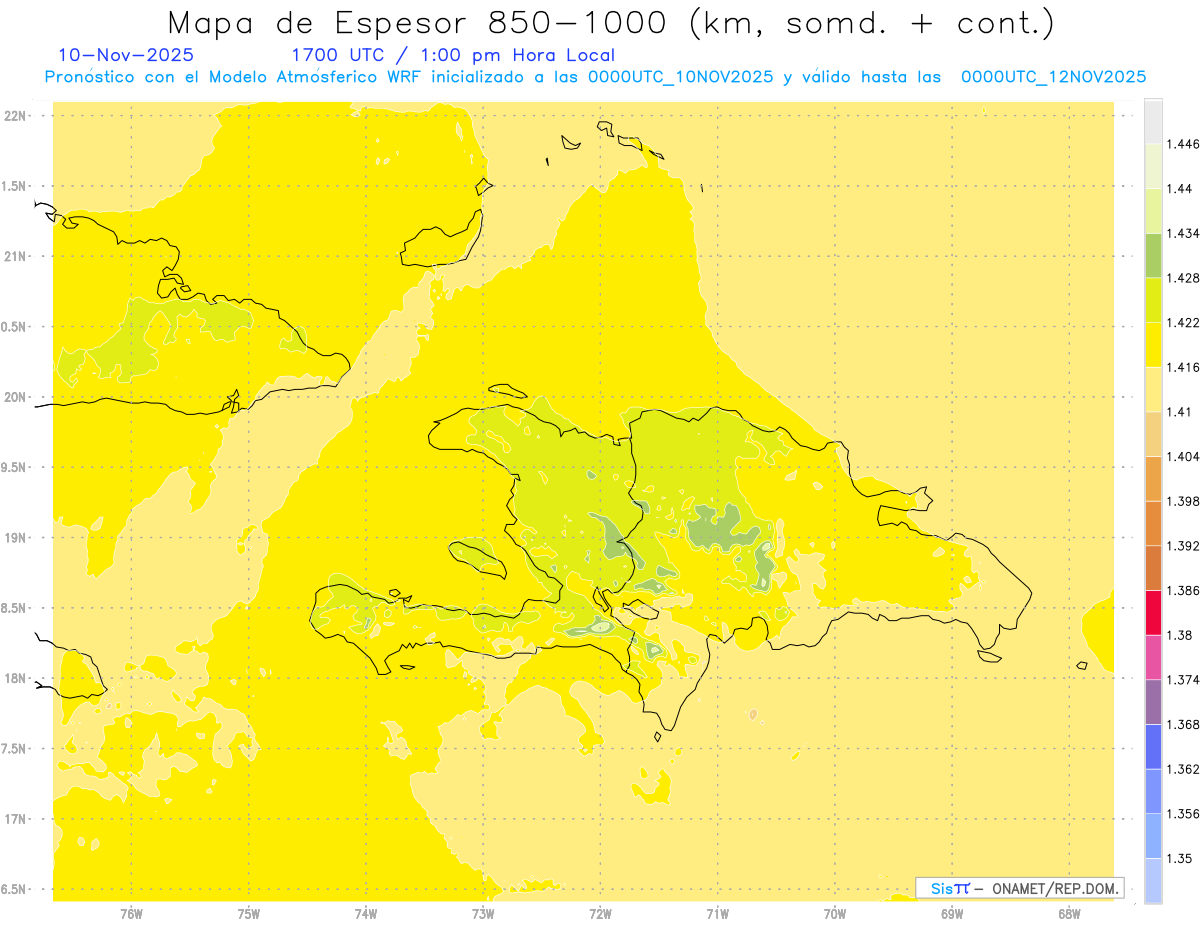Click the "21N" latitude label
Viewport: 1200px width, 927px height.
point(15,256)
